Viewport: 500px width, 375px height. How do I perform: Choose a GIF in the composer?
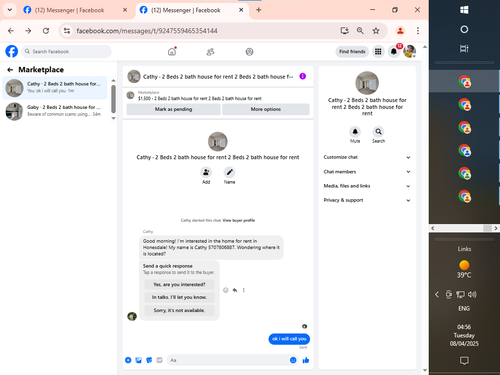pyautogui.click(x=159, y=360)
